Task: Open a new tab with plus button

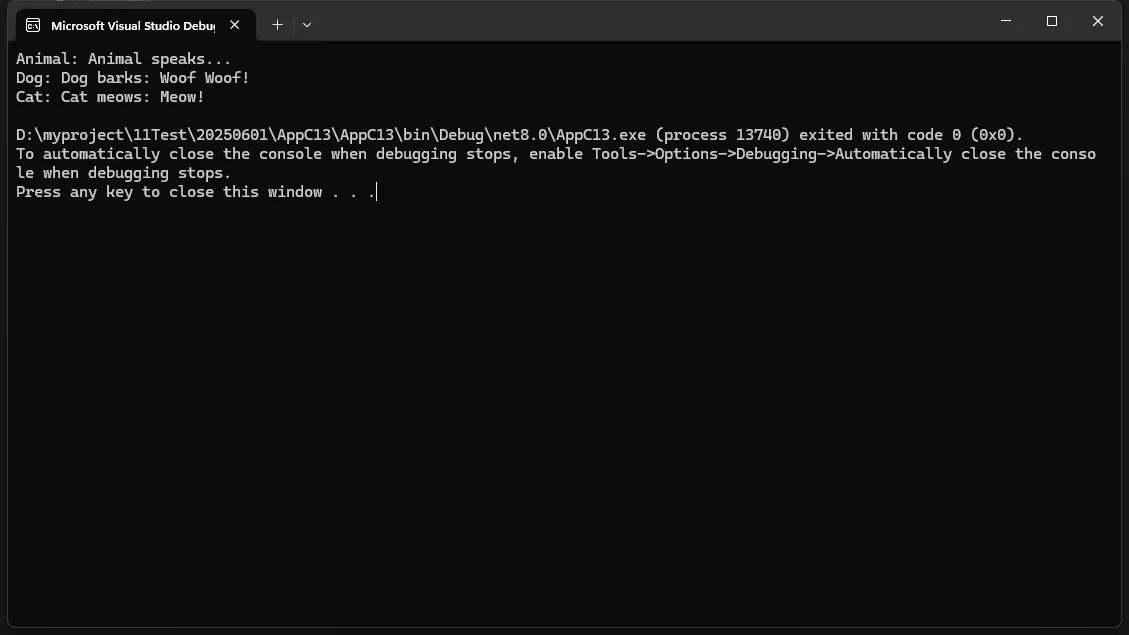Action: (x=277, y=25)
